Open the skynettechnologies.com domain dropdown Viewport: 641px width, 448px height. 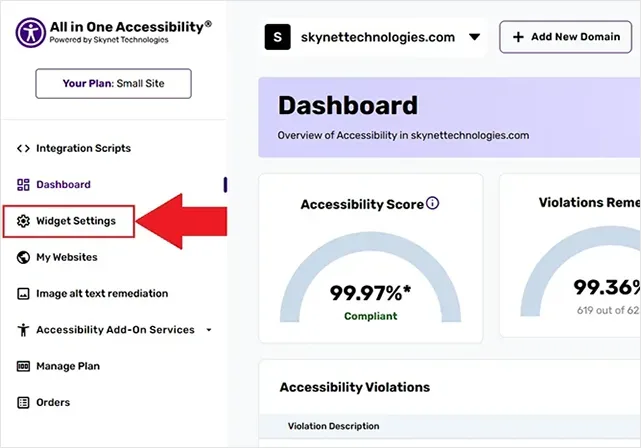click(x=474, y=38)
